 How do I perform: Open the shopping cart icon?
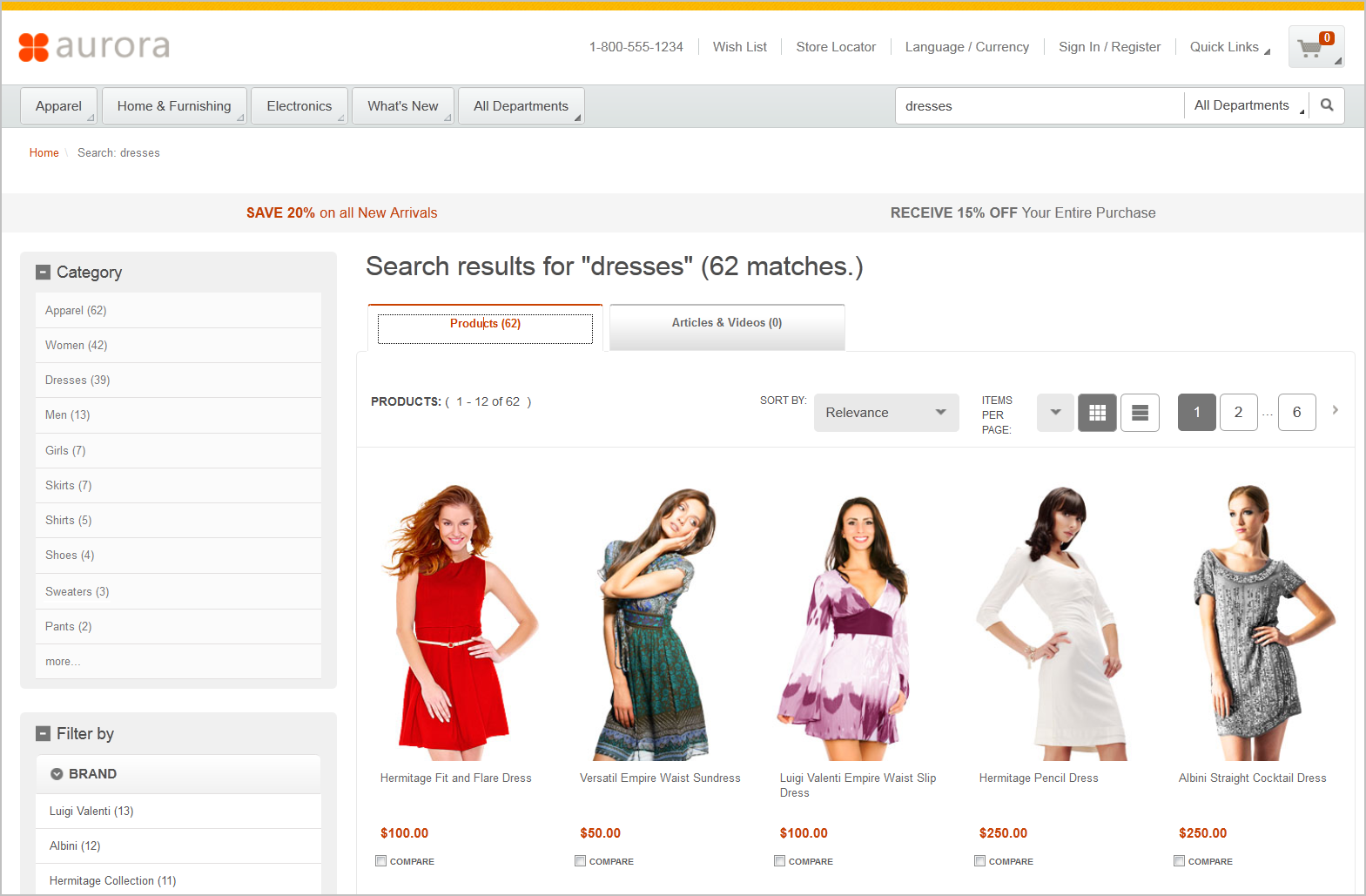pos(1316,47)
